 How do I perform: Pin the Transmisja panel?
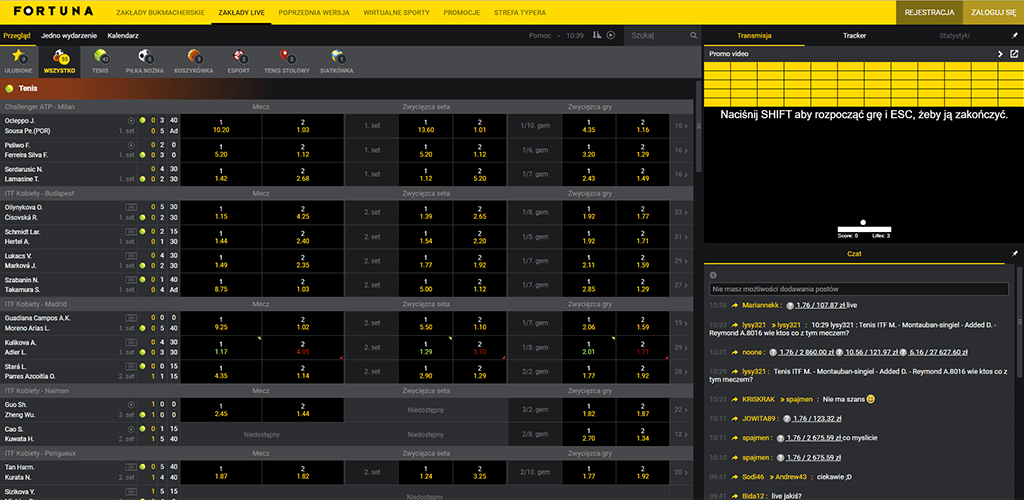click(1014, 36)
